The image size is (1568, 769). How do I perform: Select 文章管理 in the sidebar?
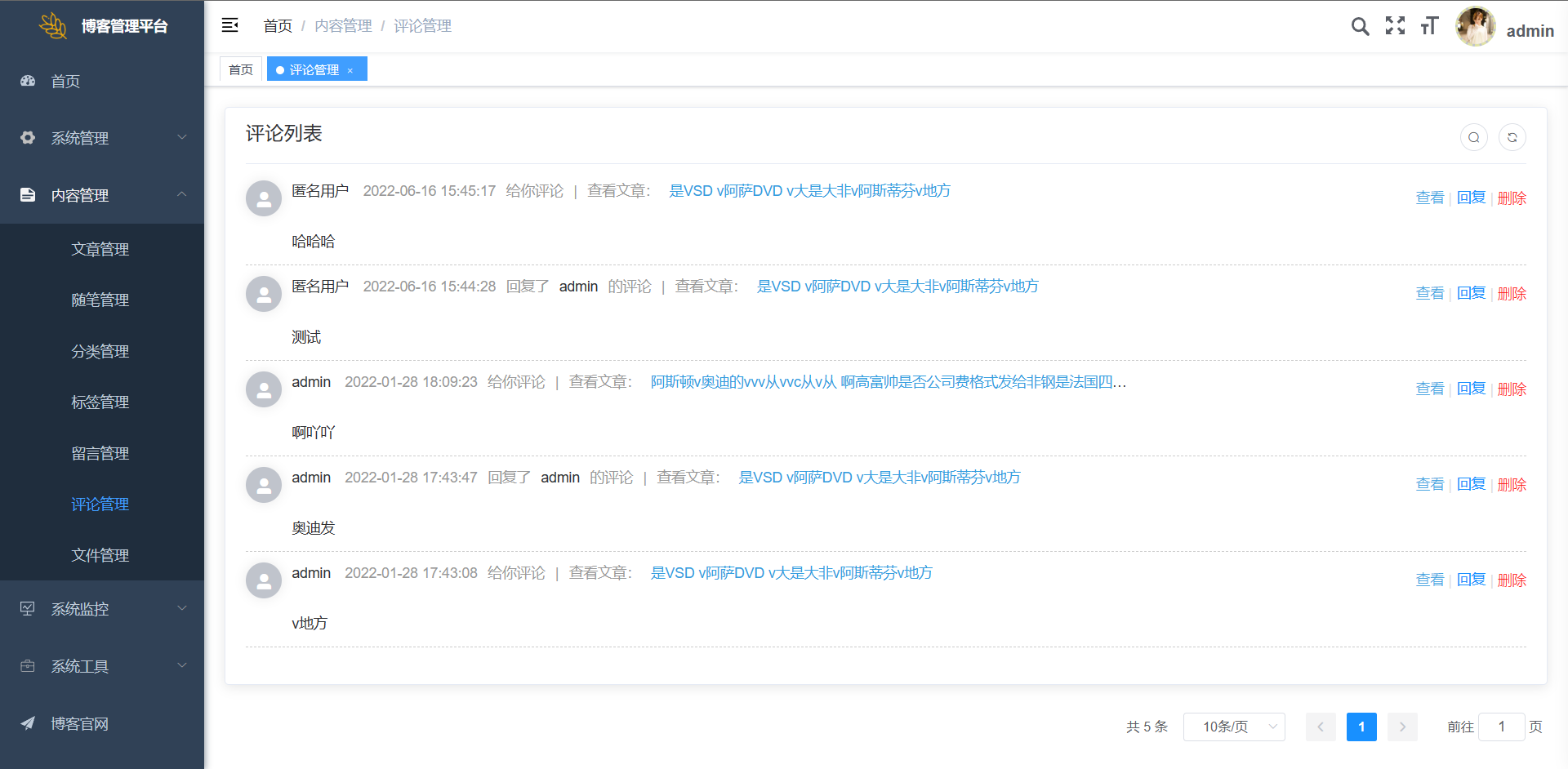100,249
